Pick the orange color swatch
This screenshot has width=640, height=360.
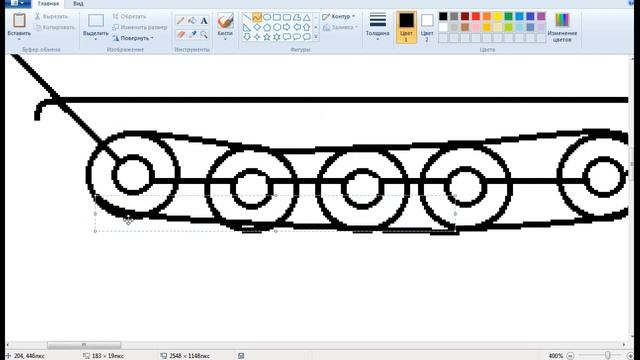pyautogui.click(x=487, y=16)
